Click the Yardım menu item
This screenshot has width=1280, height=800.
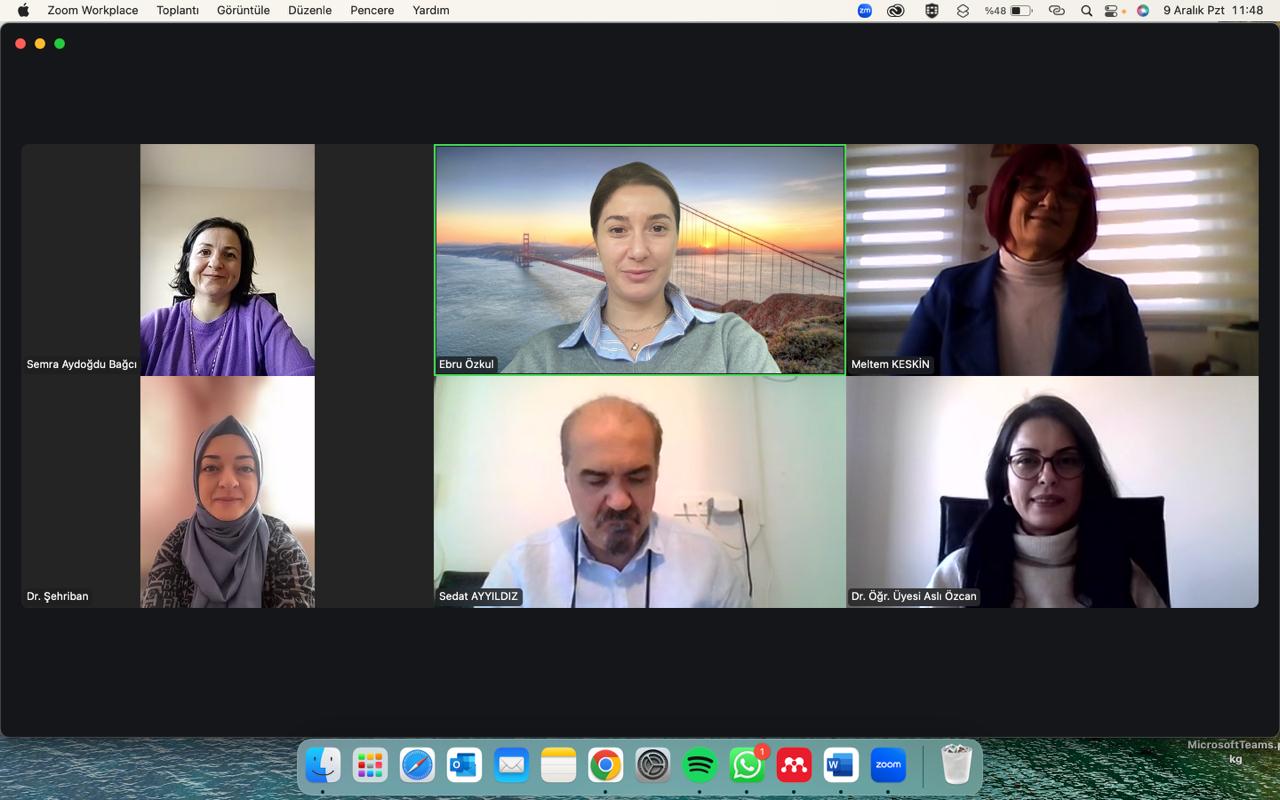431,11
